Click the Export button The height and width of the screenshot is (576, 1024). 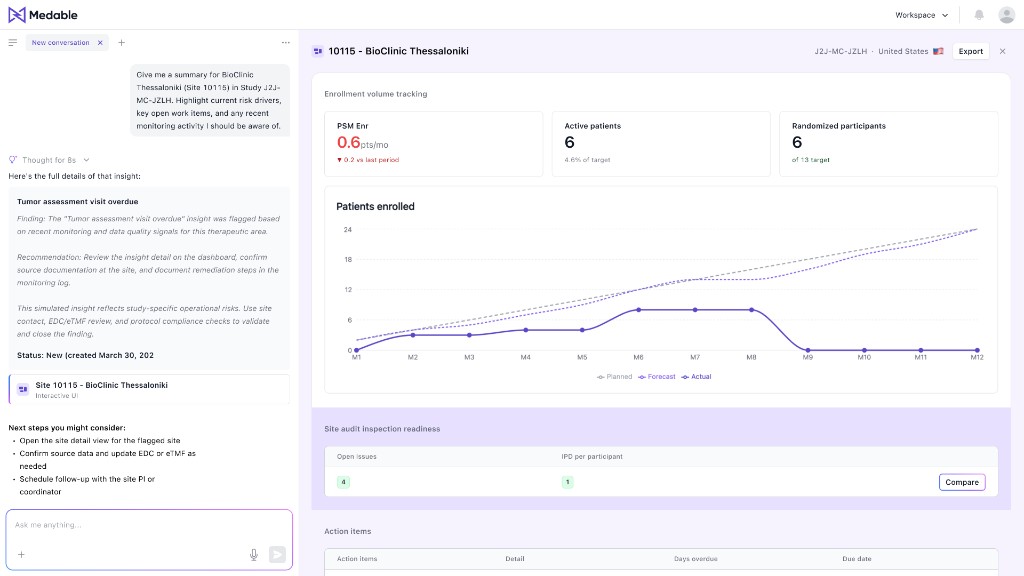coord(970,51)
